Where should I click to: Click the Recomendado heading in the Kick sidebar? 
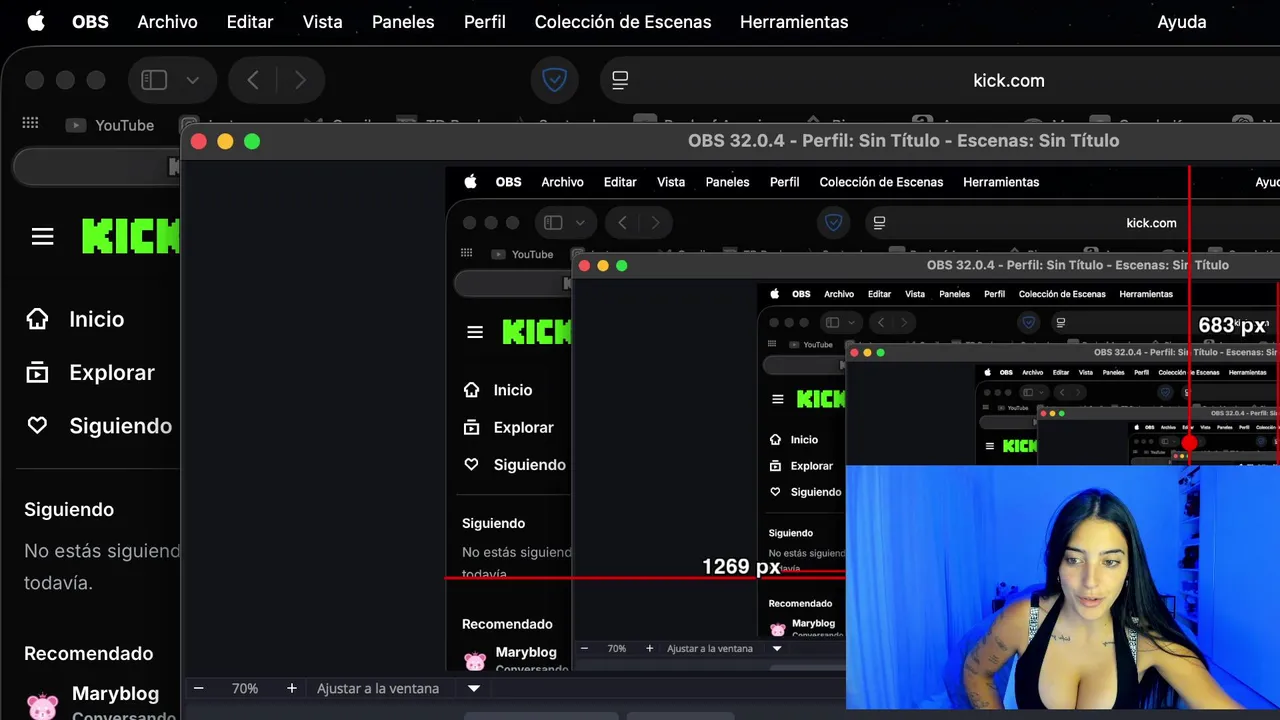click(x=89, y=653)
